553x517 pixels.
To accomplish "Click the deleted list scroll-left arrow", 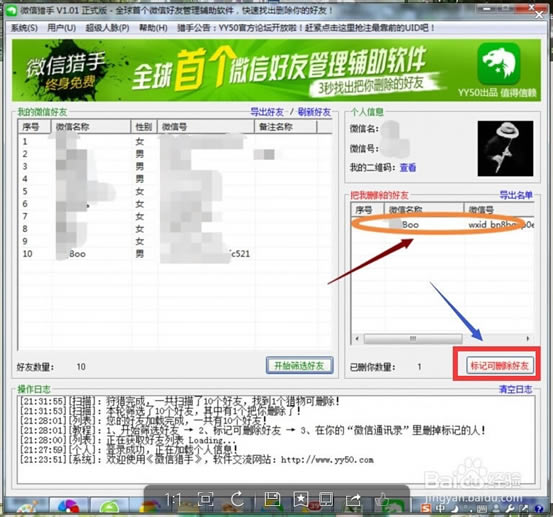I will 357,339.
